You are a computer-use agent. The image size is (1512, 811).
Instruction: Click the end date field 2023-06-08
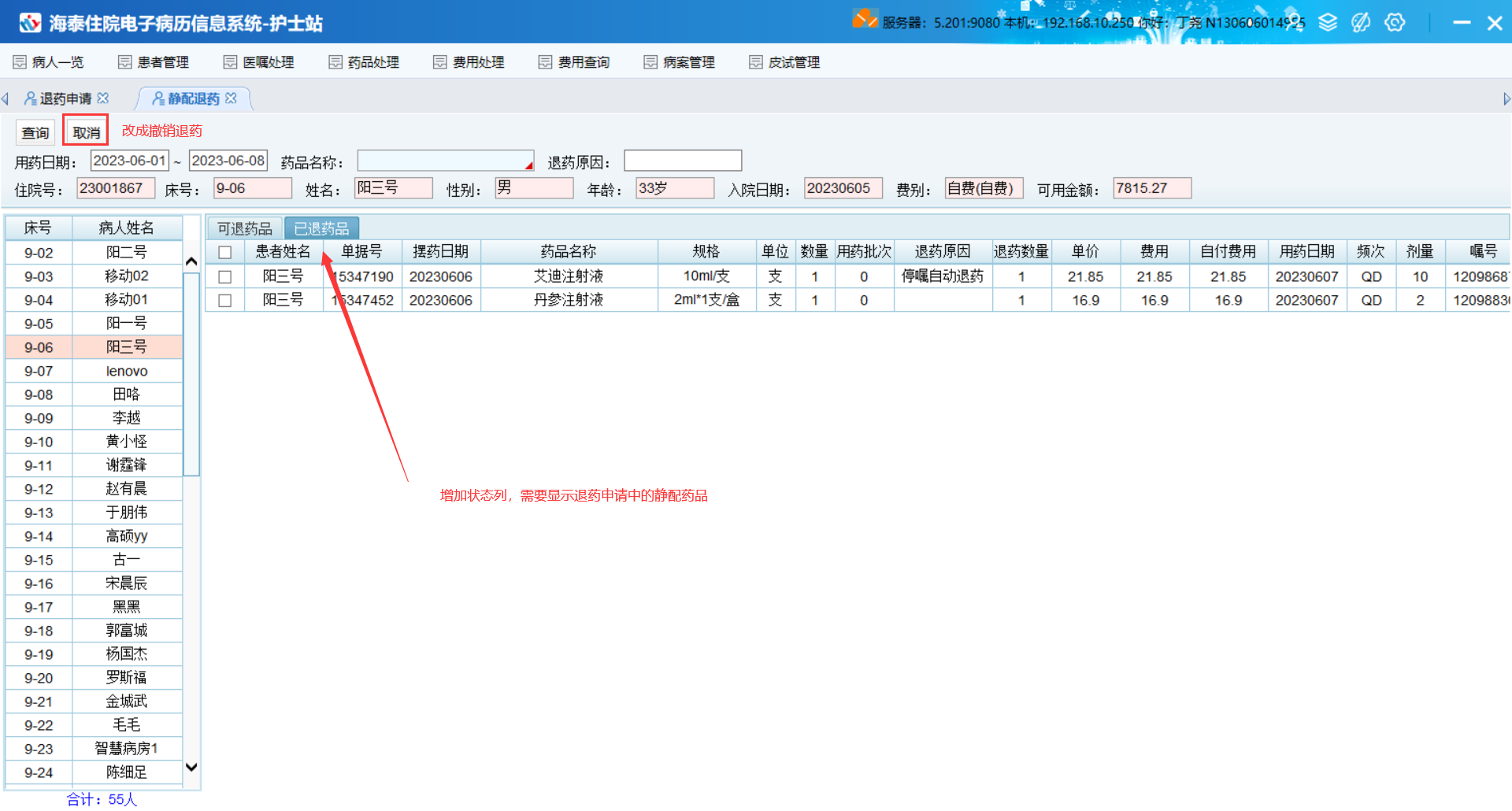[228, 161]
